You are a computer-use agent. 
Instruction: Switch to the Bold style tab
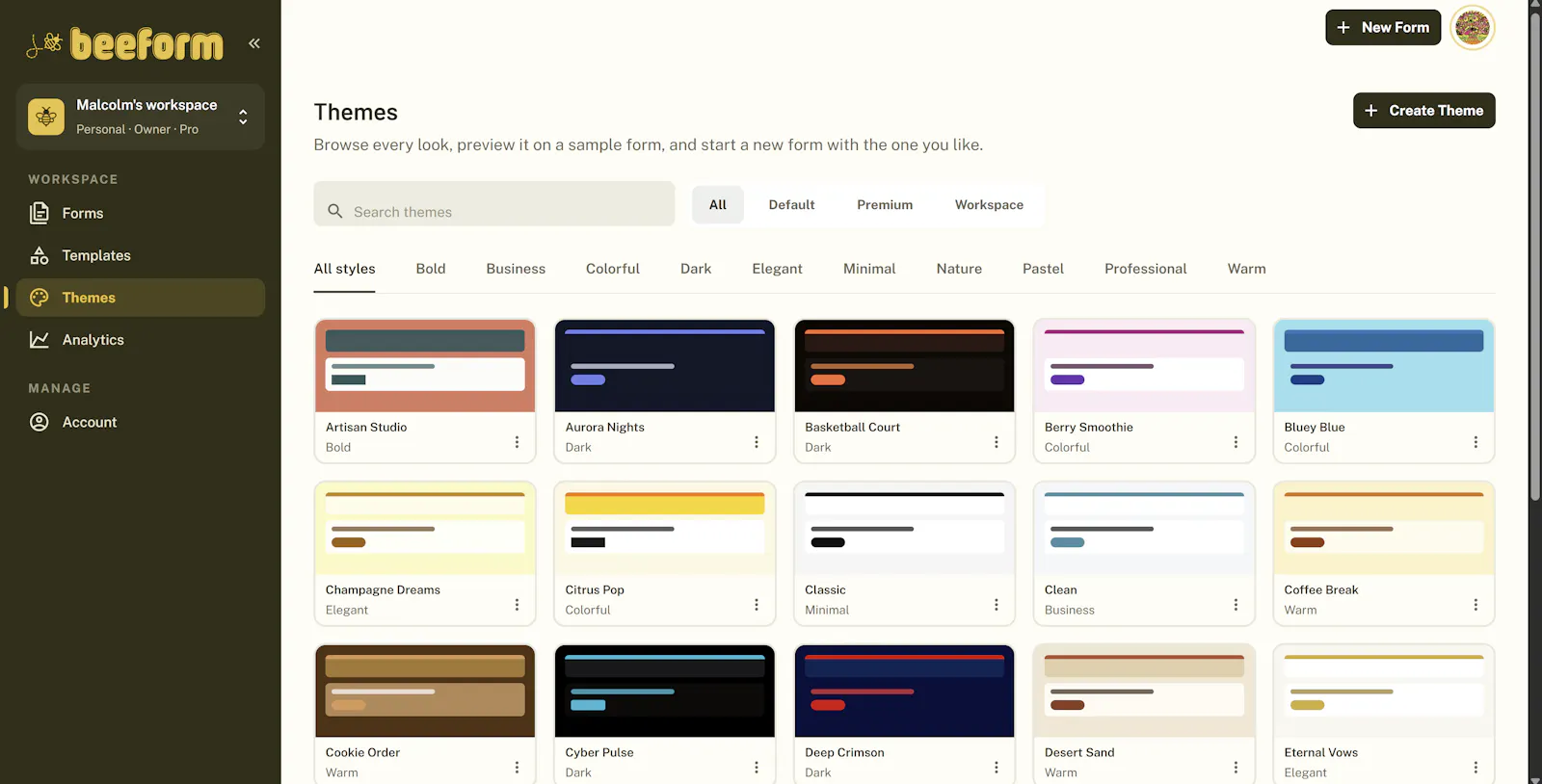[x=431, y=269]
